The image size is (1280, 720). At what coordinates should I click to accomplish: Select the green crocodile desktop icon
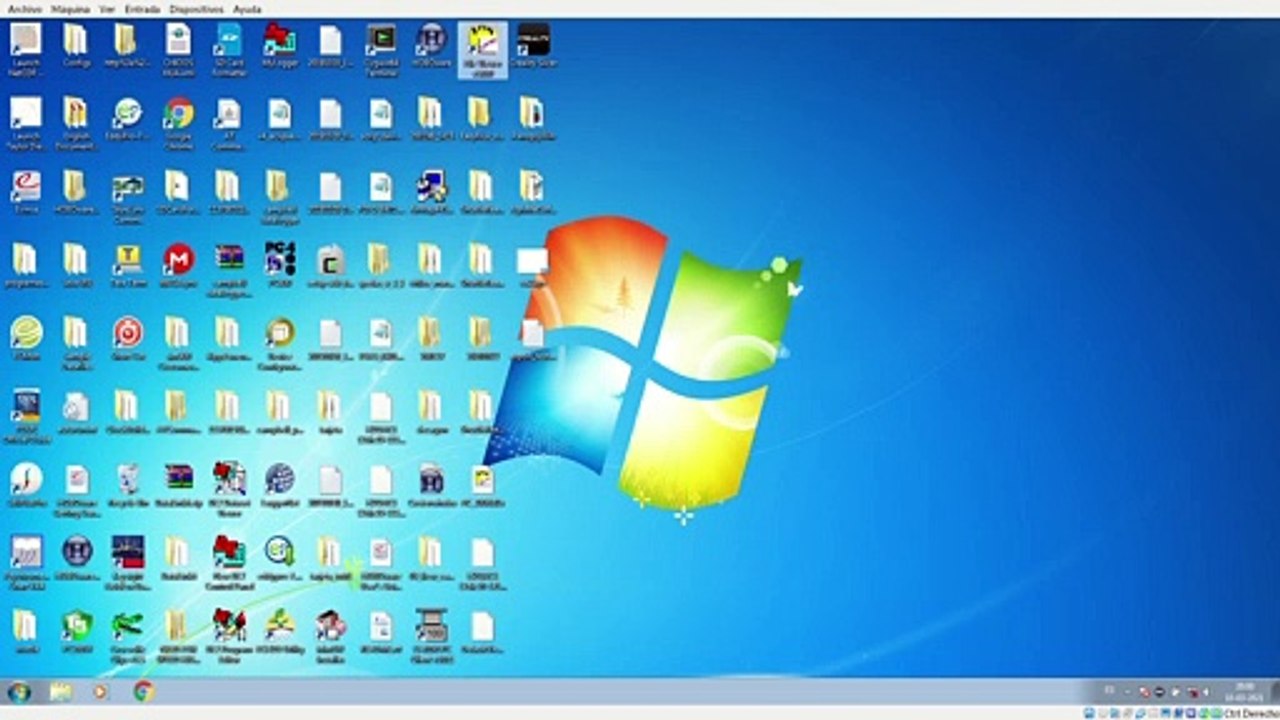click(x=128, y=634)
